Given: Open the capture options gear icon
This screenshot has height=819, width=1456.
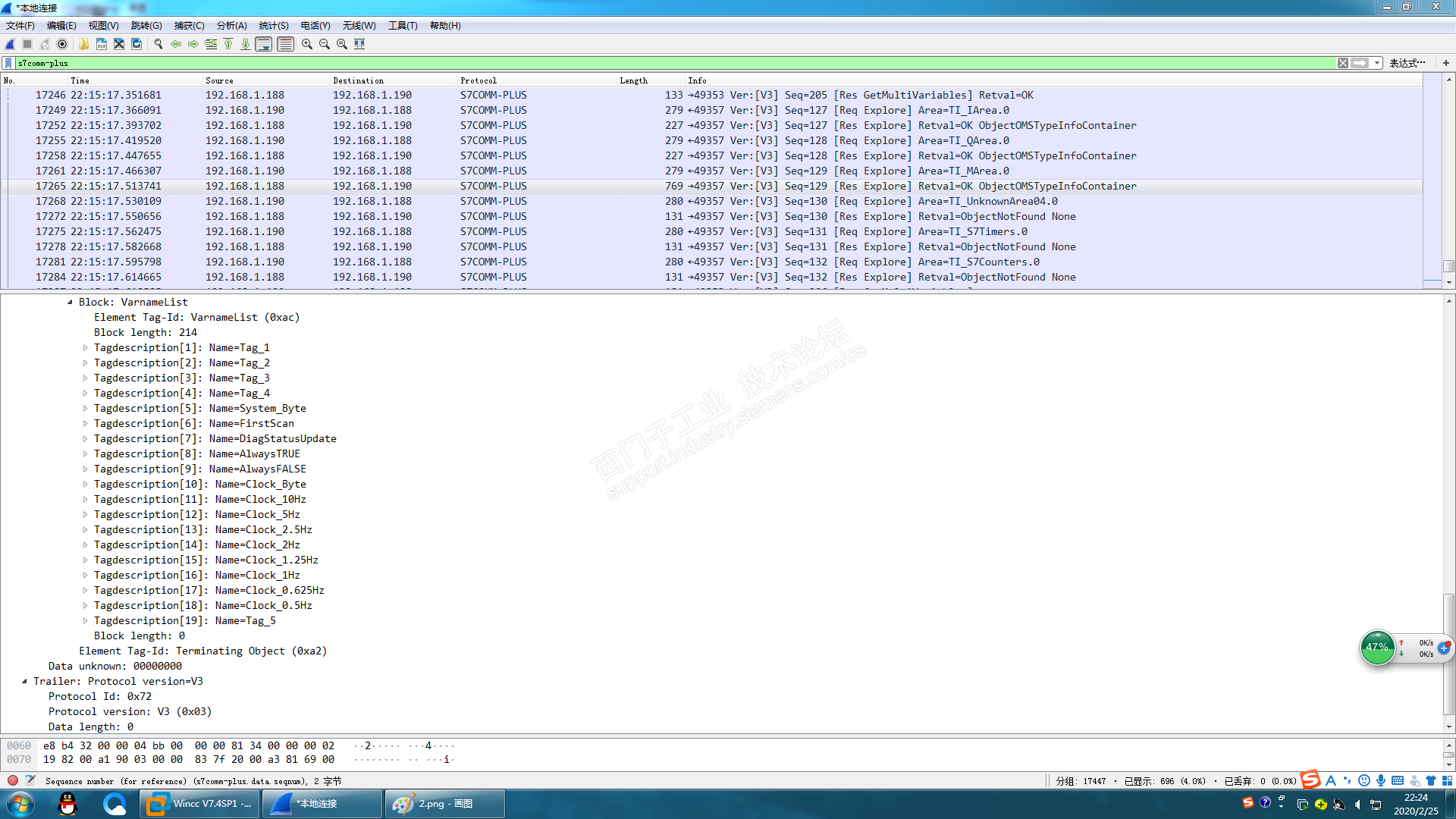Looking at the screenshot, I should click(x=62, y=44).
